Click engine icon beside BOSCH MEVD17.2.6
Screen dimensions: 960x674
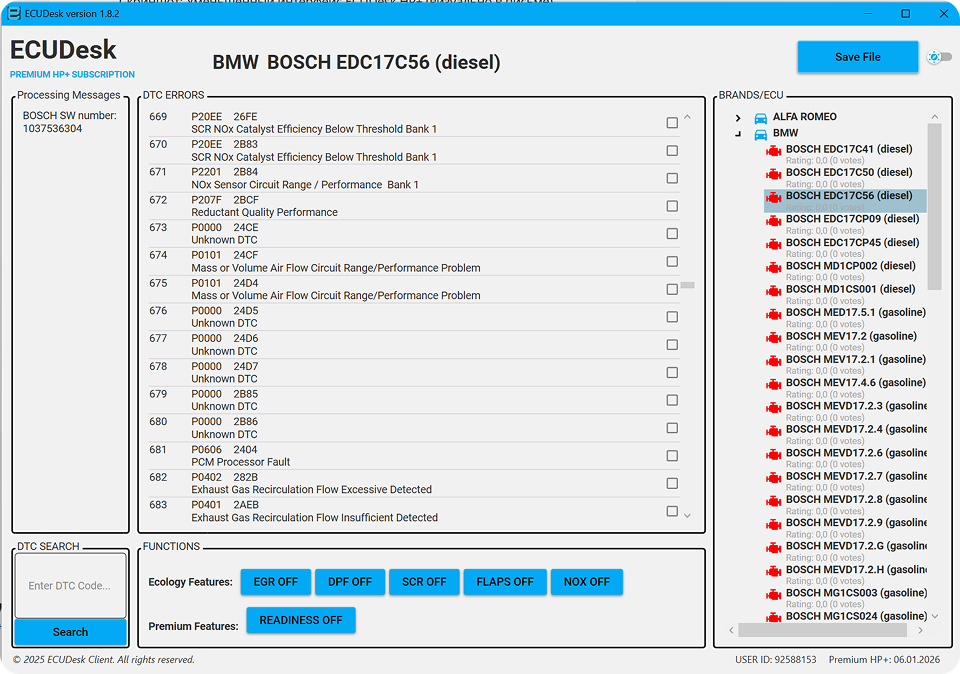pos(773,455)
